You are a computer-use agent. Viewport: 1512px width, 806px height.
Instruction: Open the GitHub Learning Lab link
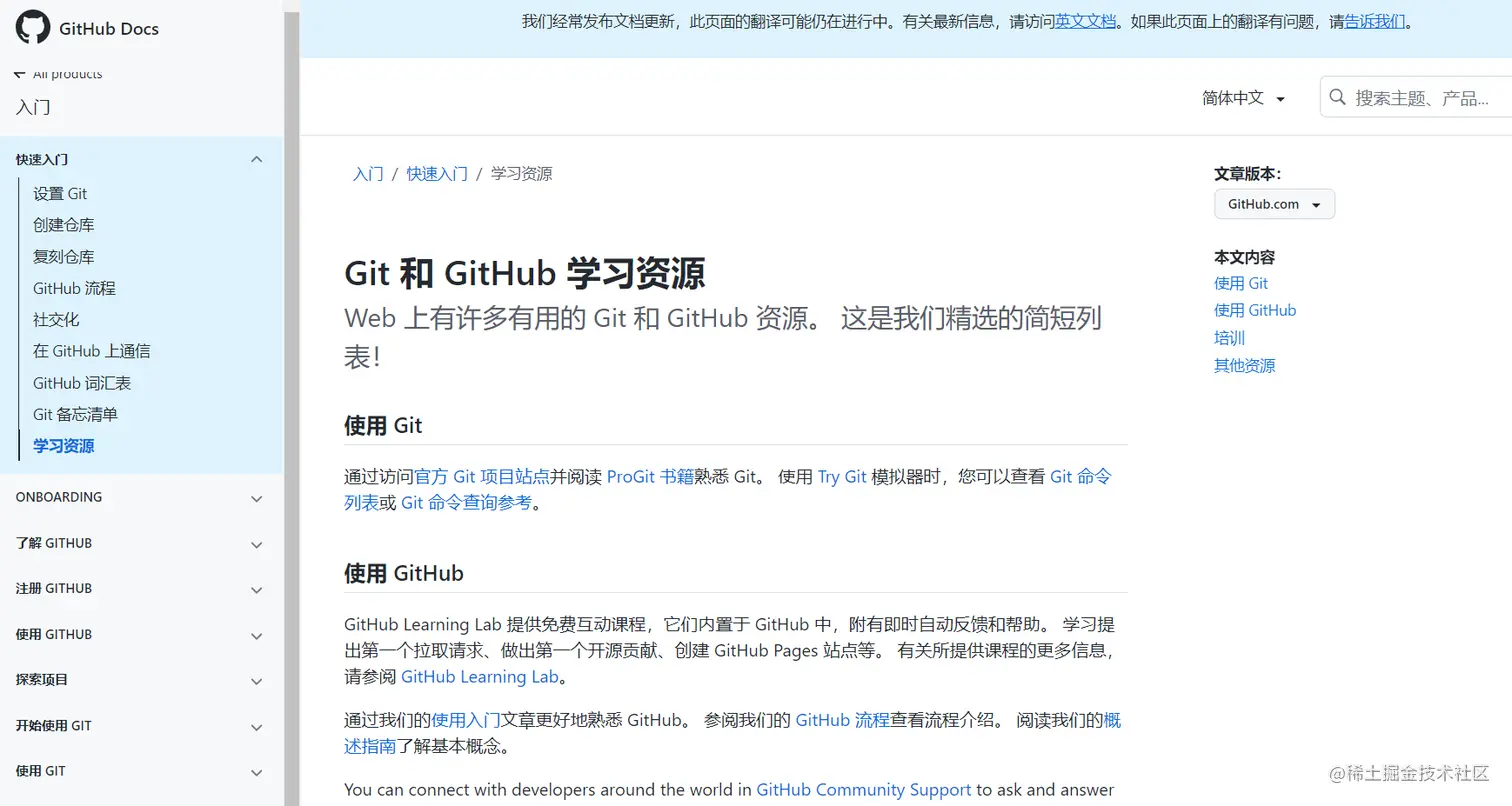click(x=479, y=676)
